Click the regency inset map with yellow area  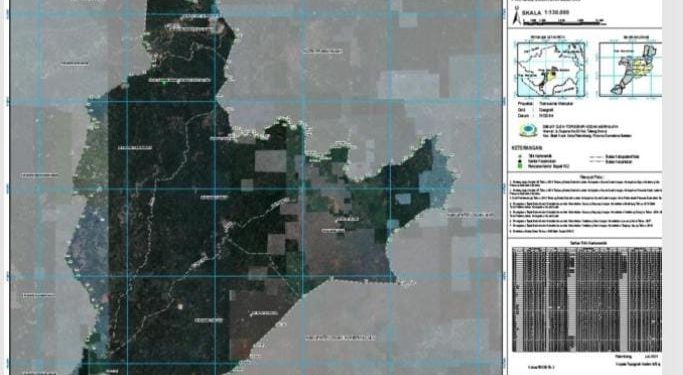tap(631, 69)
